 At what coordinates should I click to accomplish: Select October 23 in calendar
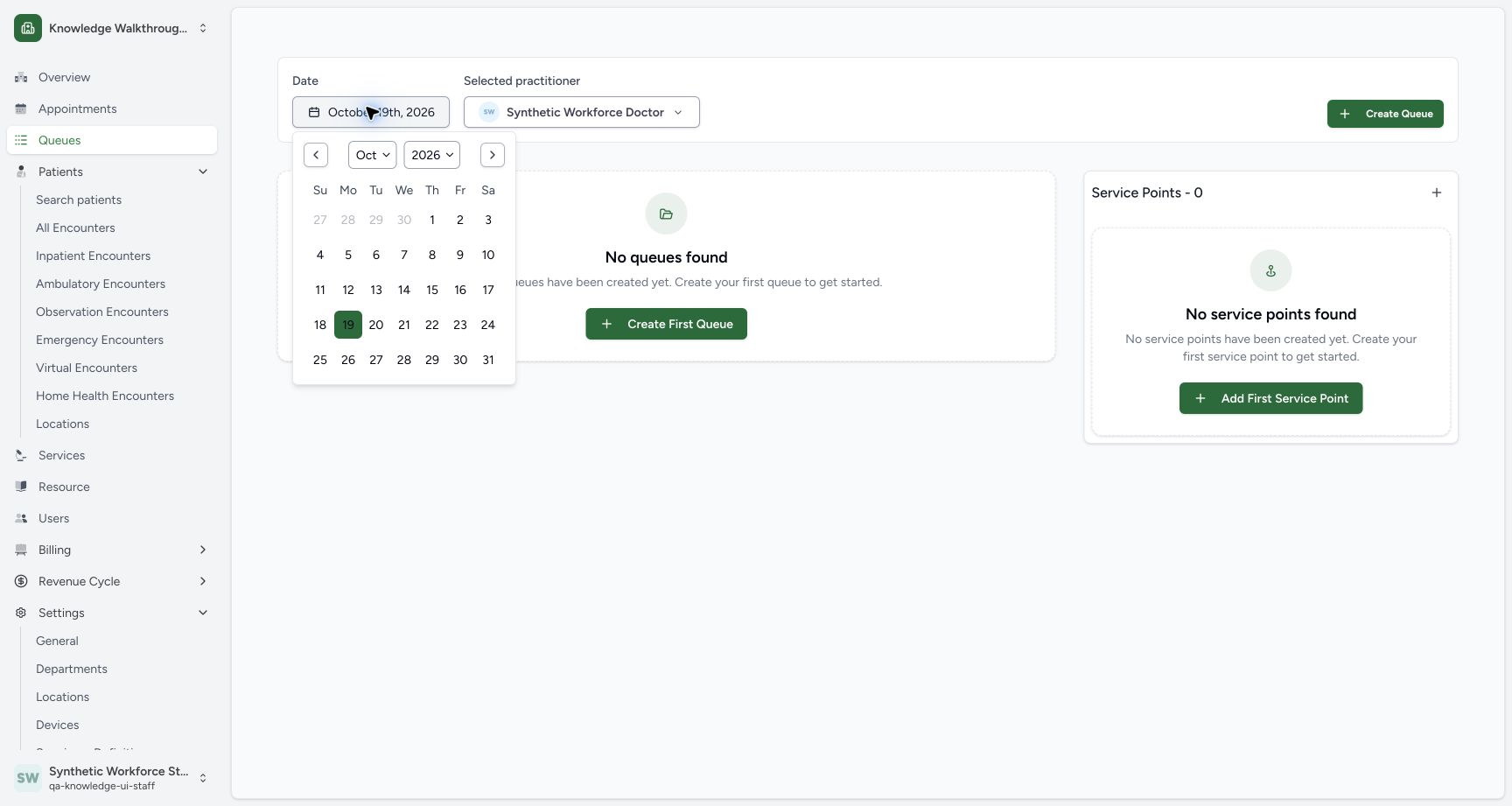[x=459, y=325]
